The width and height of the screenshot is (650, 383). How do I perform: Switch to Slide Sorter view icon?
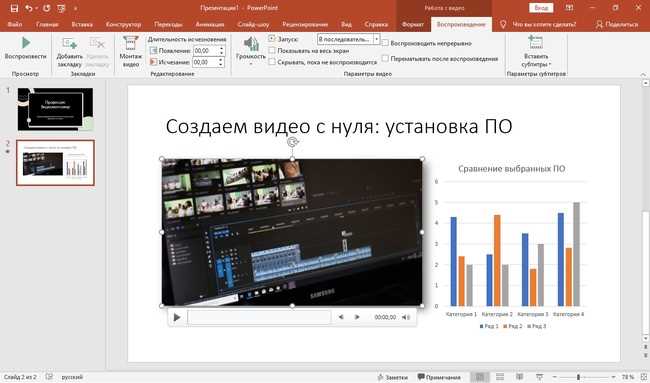[500, 377]
